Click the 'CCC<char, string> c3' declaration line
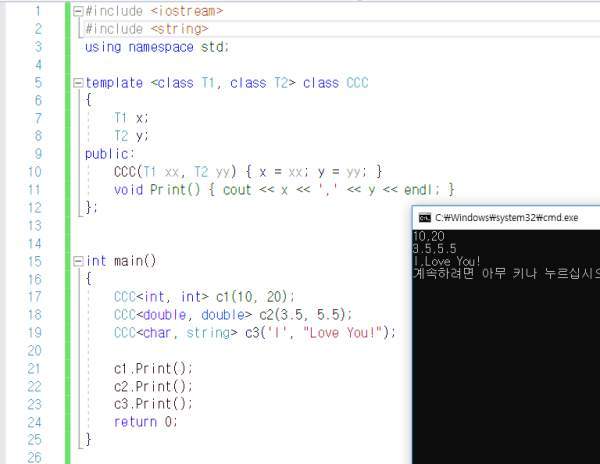Image resolution: width=600 pixels, height=464 pixels. 255,333
